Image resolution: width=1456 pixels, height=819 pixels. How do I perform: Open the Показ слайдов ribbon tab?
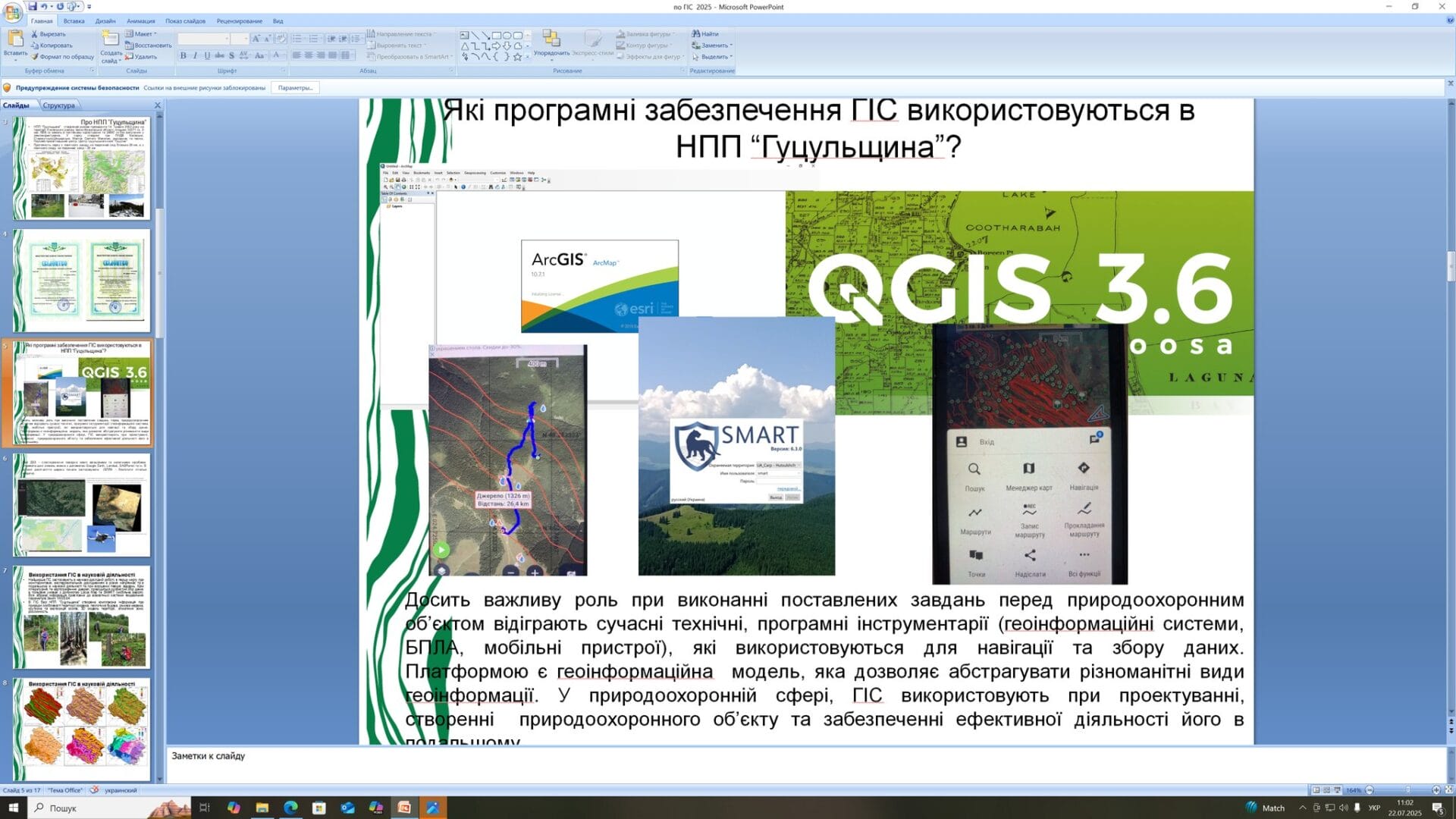click(185, 21)
